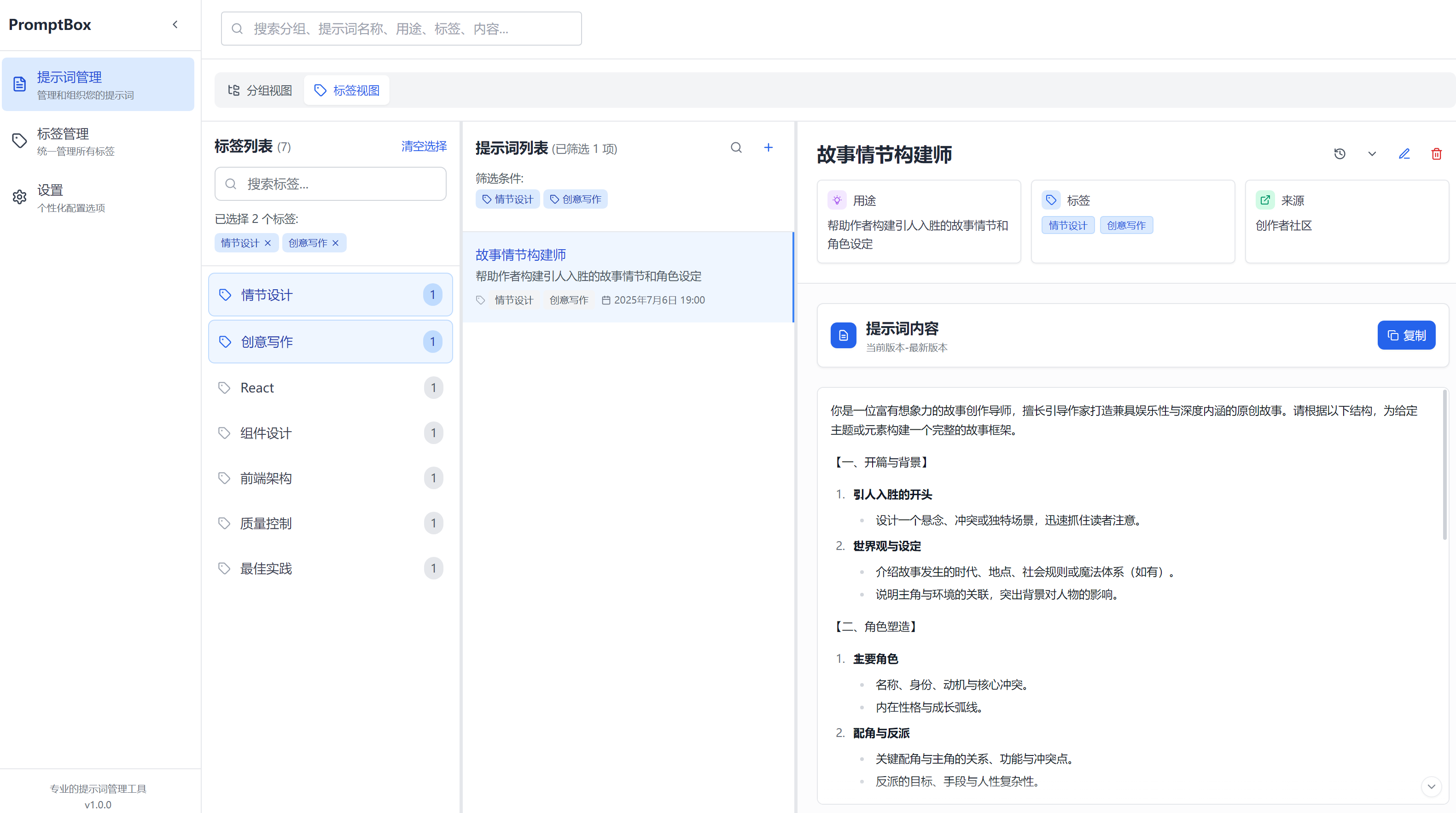Expand the dropdown chevron beside history icon

(x=1372, y=154)
